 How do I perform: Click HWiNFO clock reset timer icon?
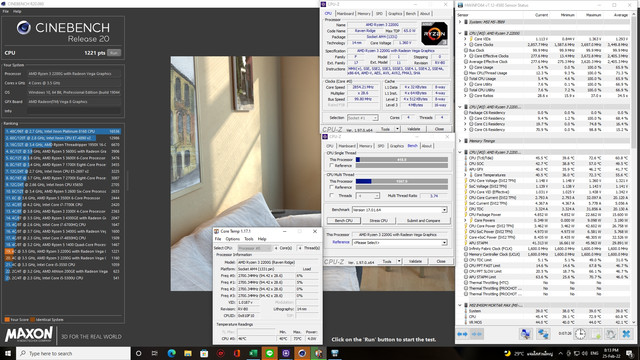(580, 334)
